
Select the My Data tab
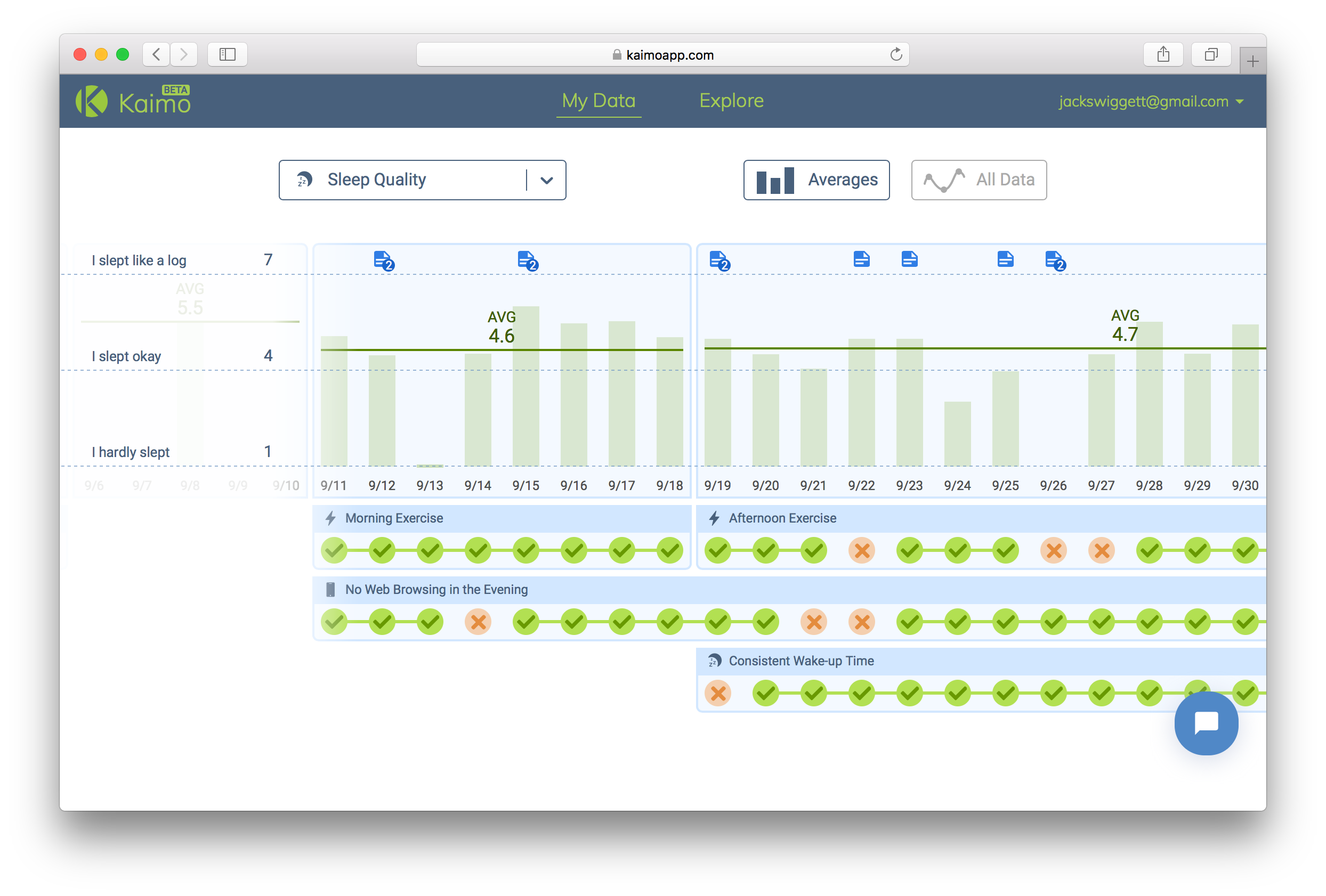[598, 101]
